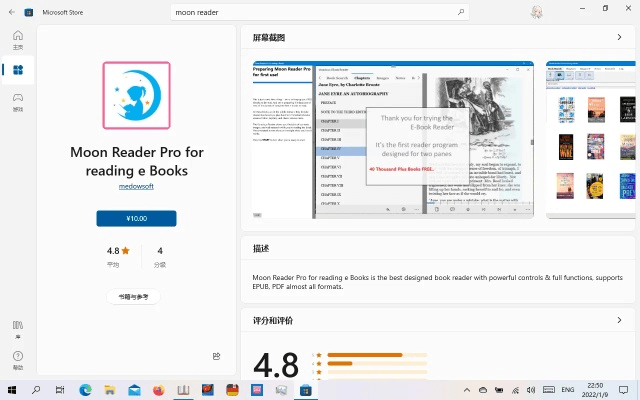Click the five-star rating bar

(x=377, y=355)
